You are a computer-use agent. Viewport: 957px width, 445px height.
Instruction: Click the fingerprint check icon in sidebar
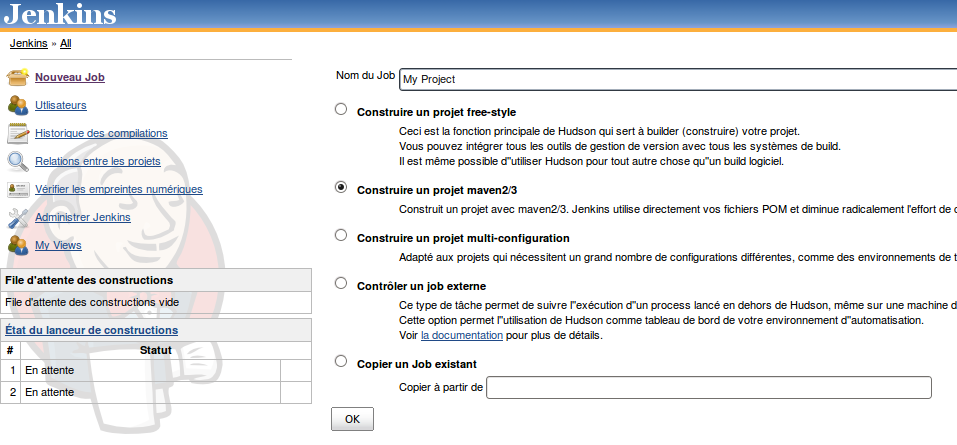[x=18, y=189]
